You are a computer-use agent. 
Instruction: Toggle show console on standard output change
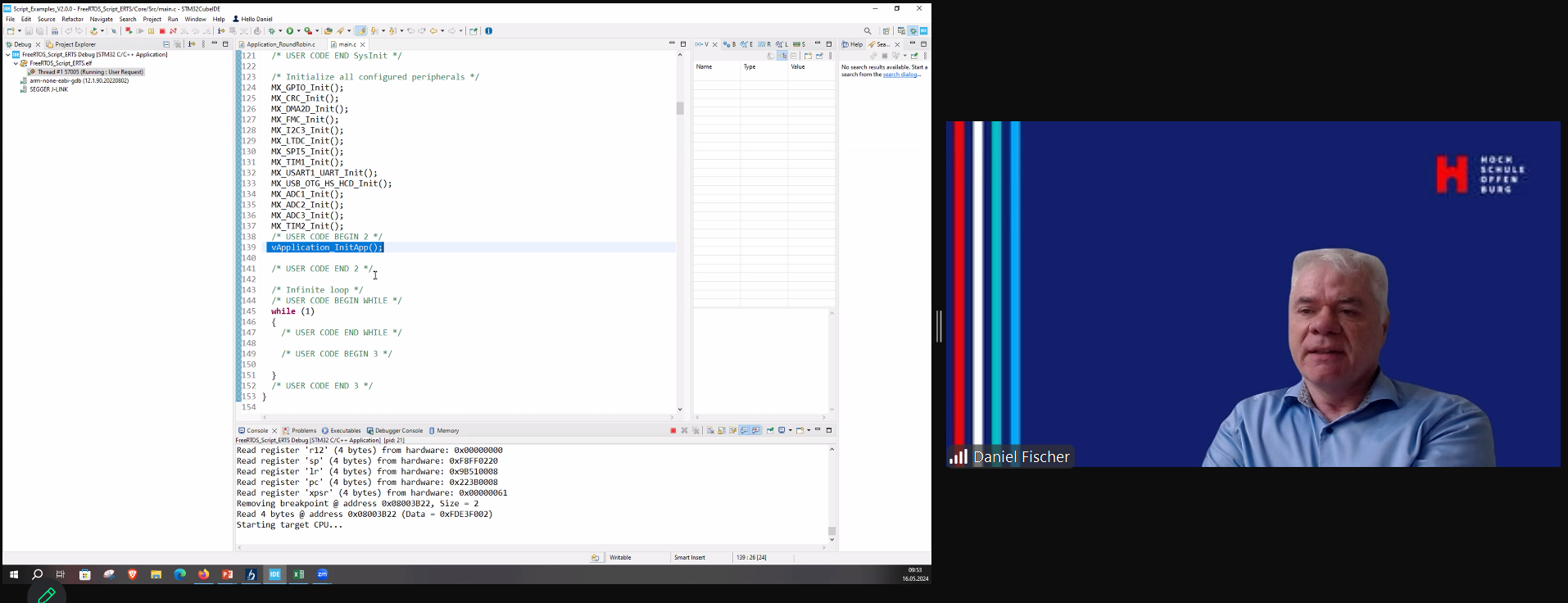(745, 430)
